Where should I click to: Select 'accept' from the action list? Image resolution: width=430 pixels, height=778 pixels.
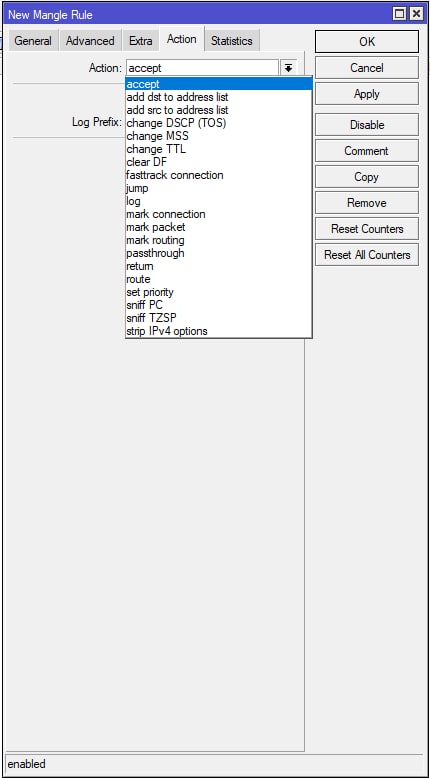tap(219, 84)
